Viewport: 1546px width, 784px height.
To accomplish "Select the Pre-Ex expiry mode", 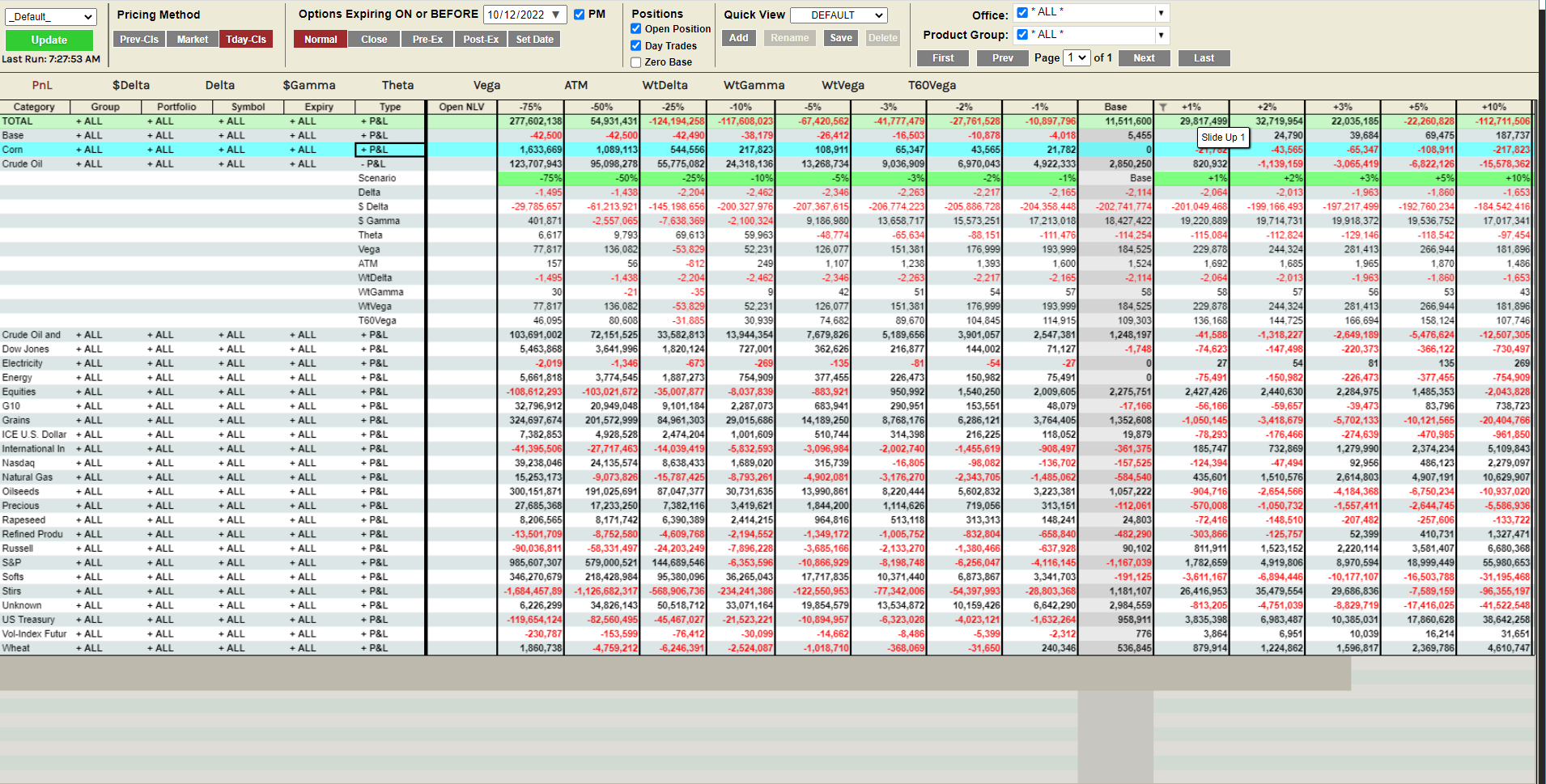I will pyautogui.click(x=427, y=39).
